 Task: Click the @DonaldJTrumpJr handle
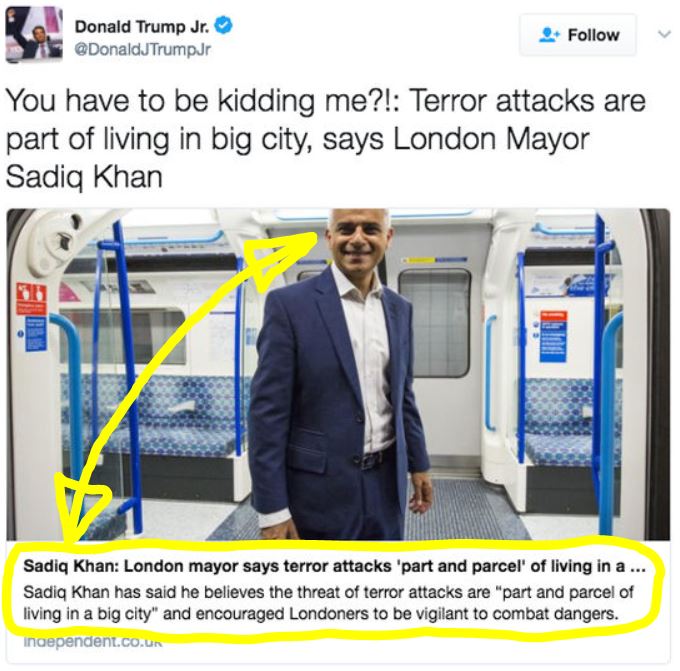coord(143,49)
